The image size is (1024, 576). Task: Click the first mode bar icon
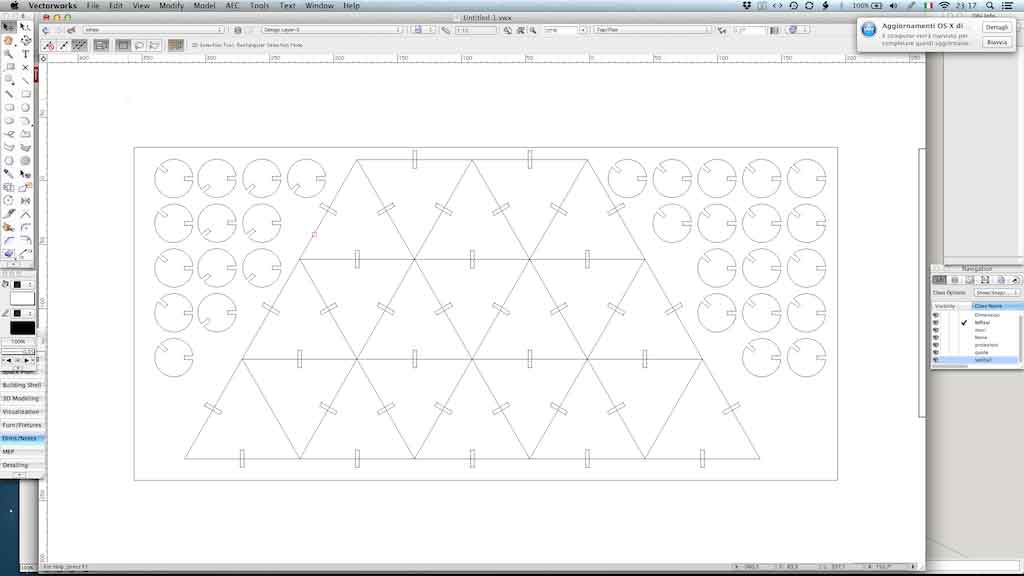(49, 45)
